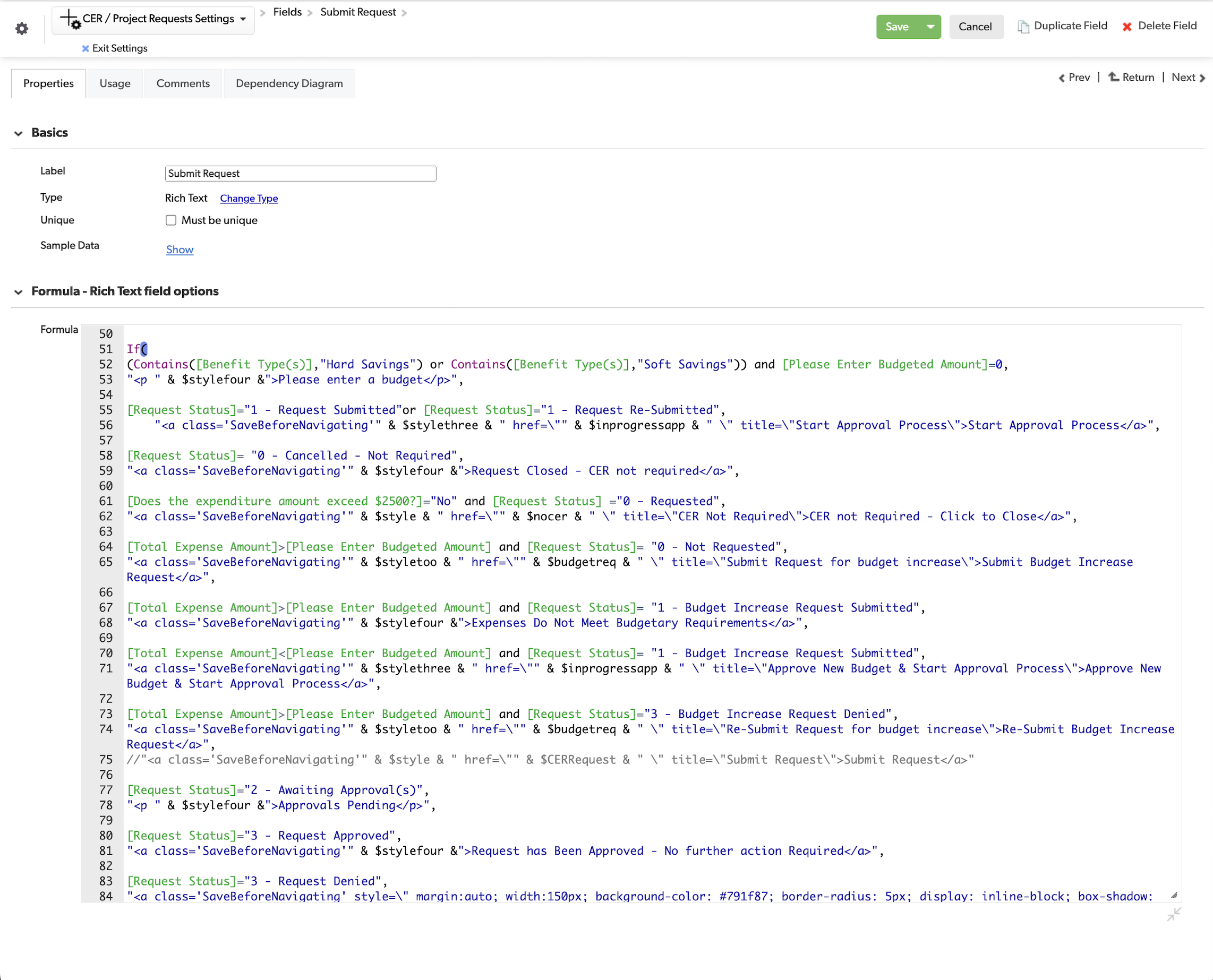Collapse the Basics section
Screen dimensions: 1213x980
tap(19, 133)
